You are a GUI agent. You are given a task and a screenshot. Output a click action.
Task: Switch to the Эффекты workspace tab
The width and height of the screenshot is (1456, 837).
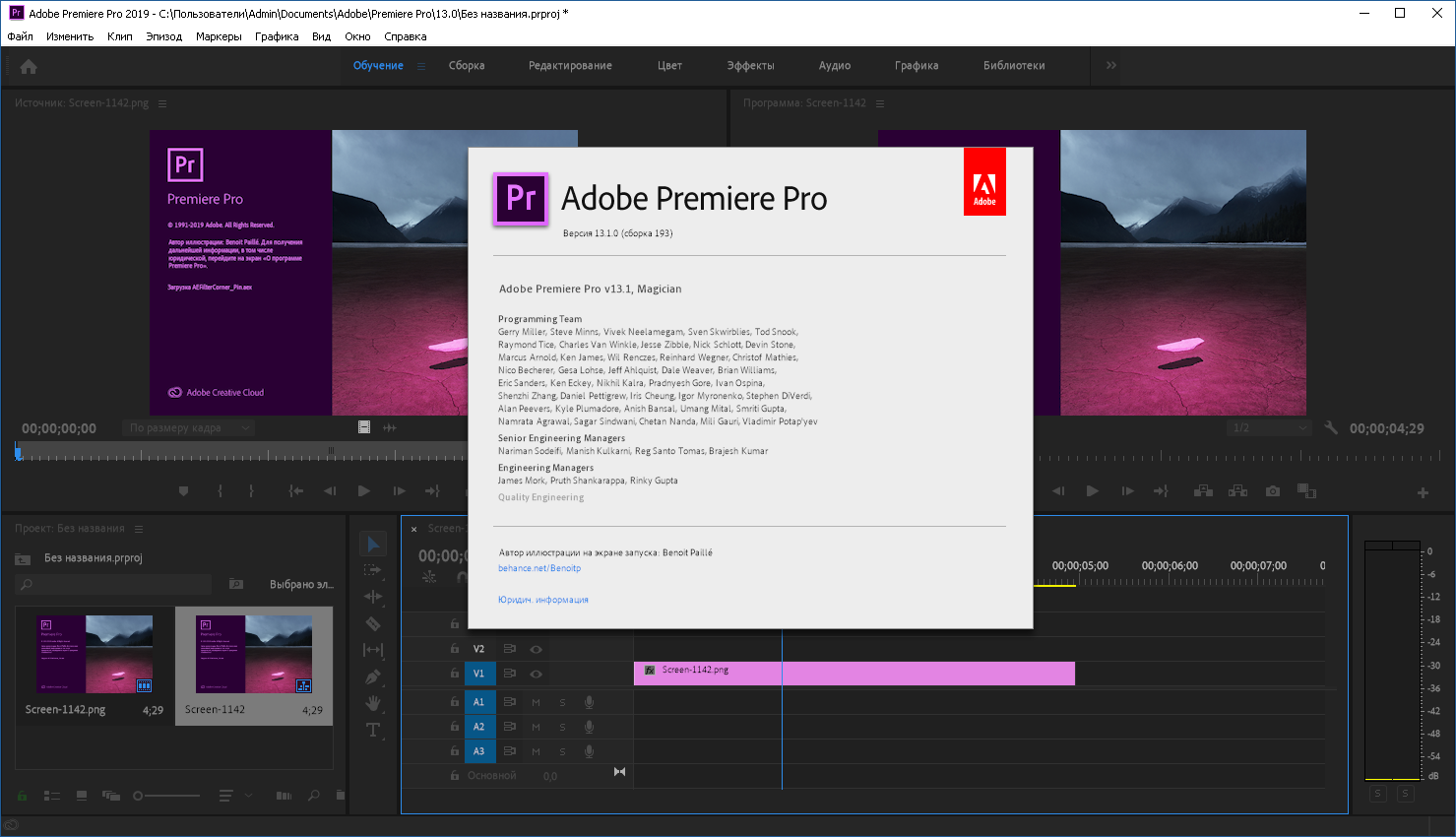pos(750,66)
